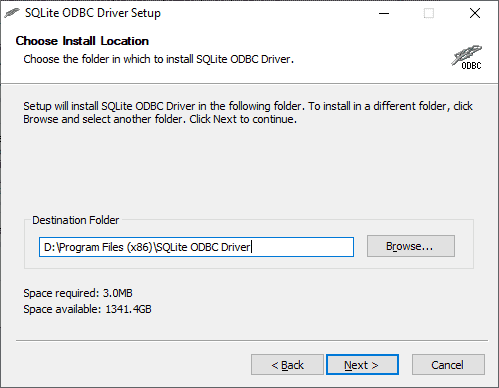The width and height of the screenshot is (499, 388).
Task: Go back with the Back button
Action: (x=287, y=365)
